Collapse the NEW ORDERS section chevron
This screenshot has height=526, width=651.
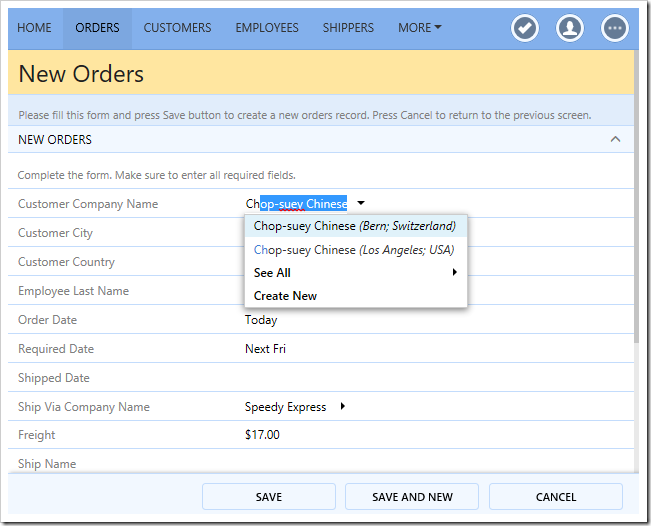615,139
